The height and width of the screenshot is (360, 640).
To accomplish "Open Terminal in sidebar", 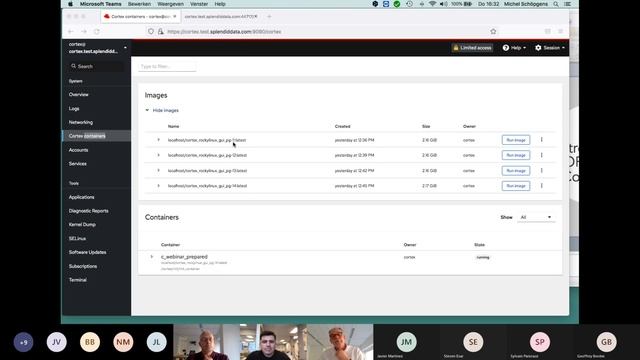I will coord(78,280).
